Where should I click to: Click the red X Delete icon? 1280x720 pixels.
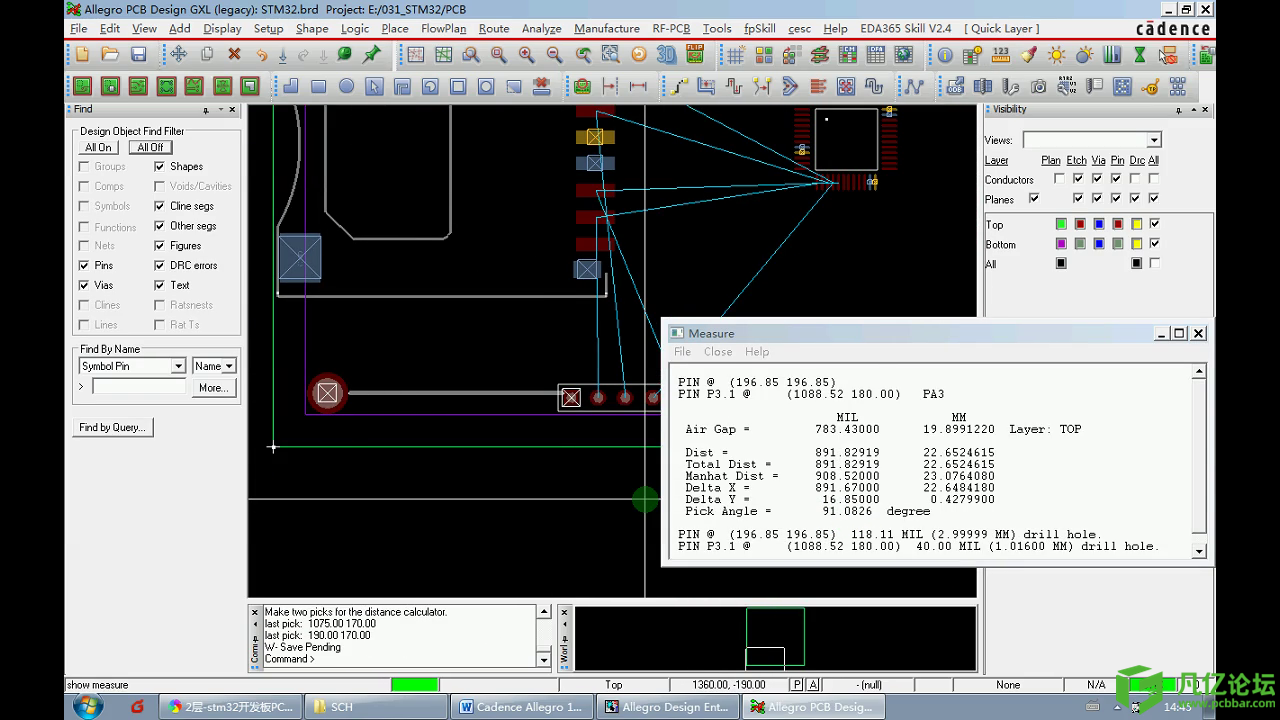click(234, 54)
